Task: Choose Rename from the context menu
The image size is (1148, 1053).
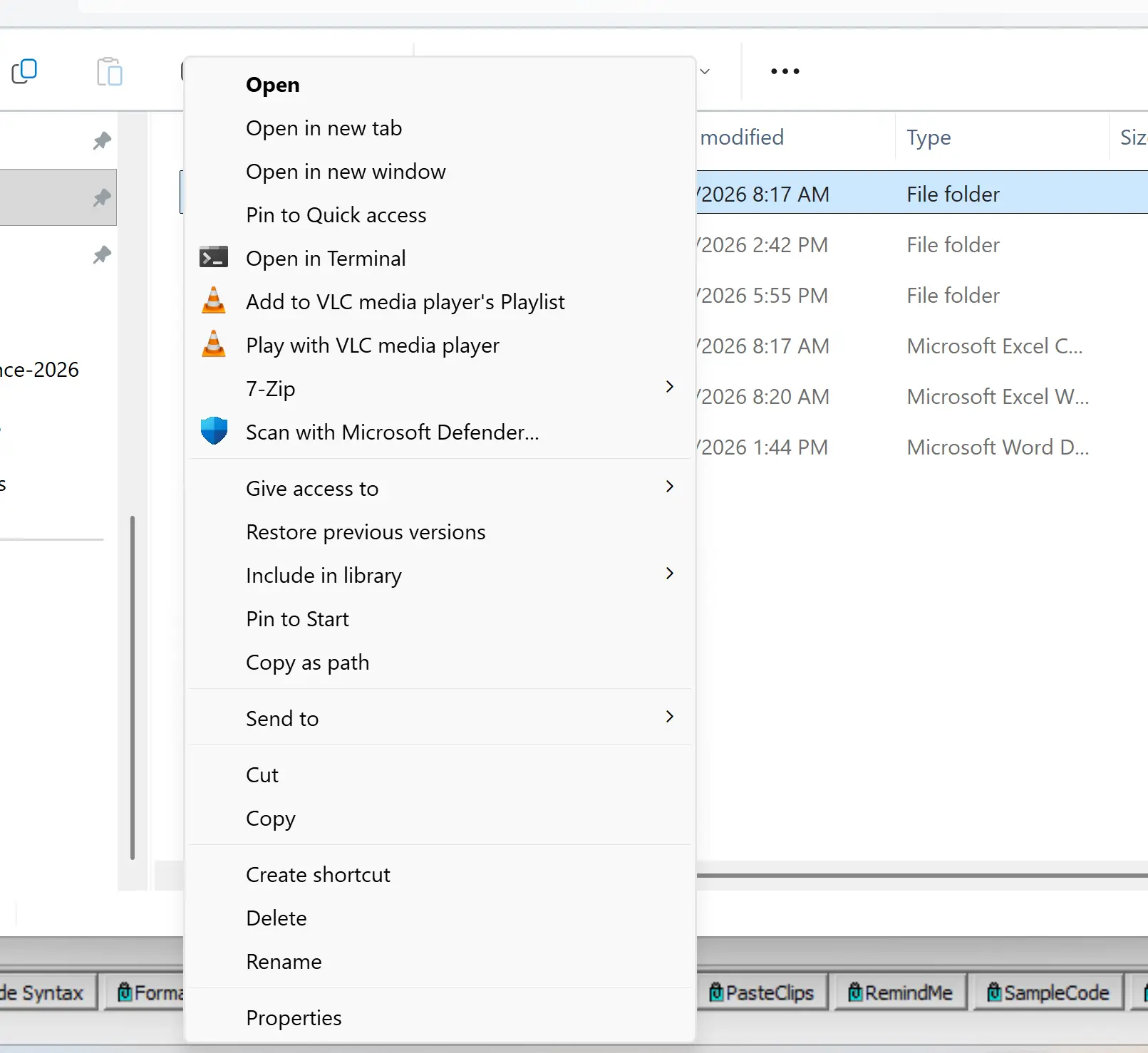Action: (x=440, y=962)
